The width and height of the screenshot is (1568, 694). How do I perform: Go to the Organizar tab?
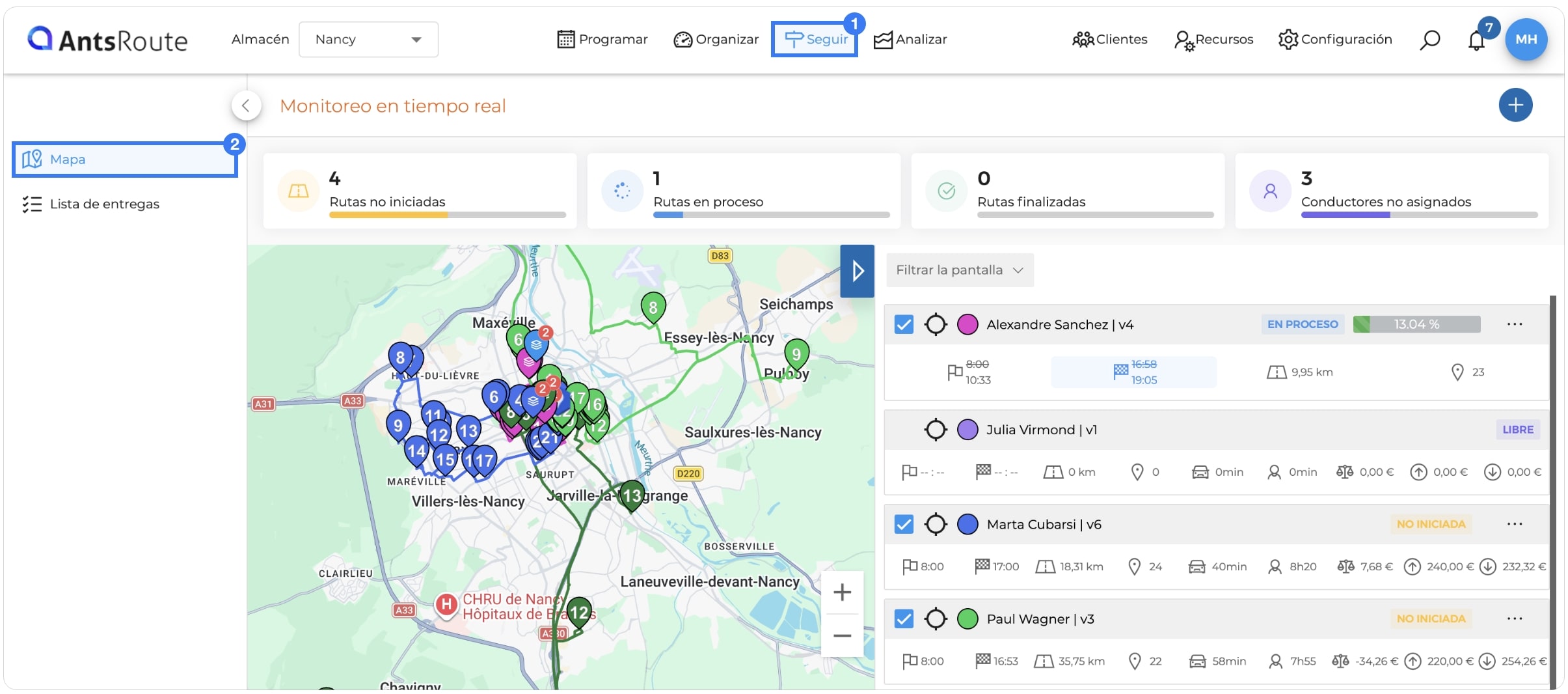(716, 40)
